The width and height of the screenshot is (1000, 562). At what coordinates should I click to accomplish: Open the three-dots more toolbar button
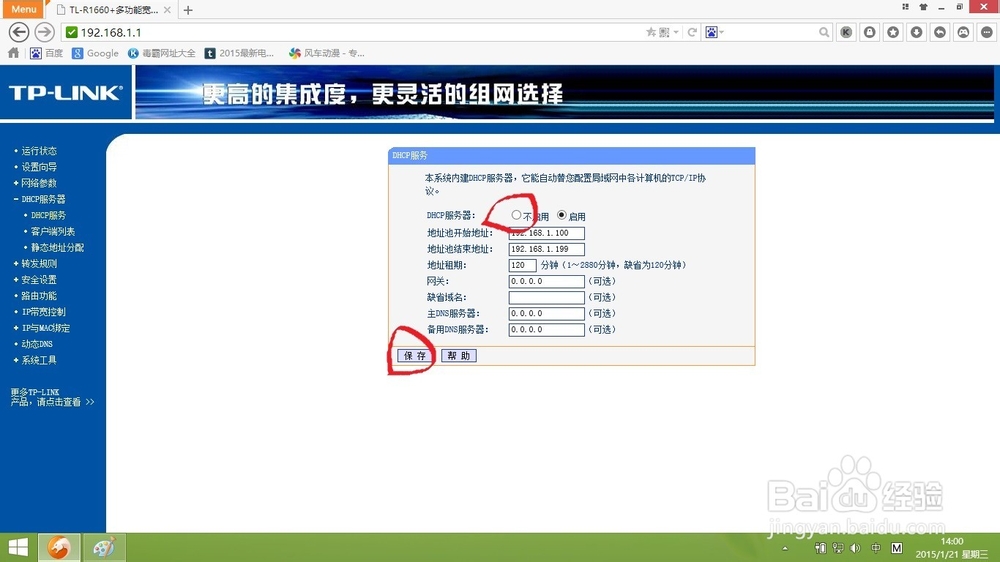point(987,32)
